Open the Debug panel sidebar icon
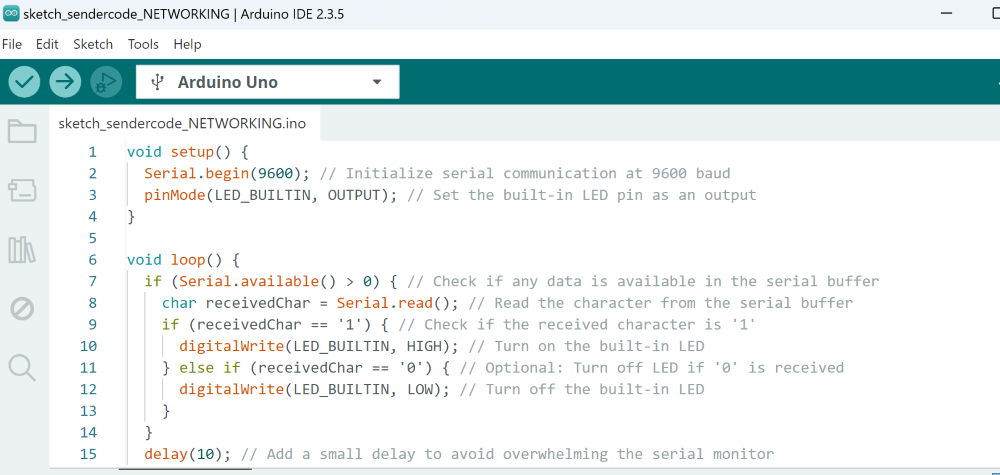Image resolution: width=1000 pixels, height=475 pixels. [22, 309]
